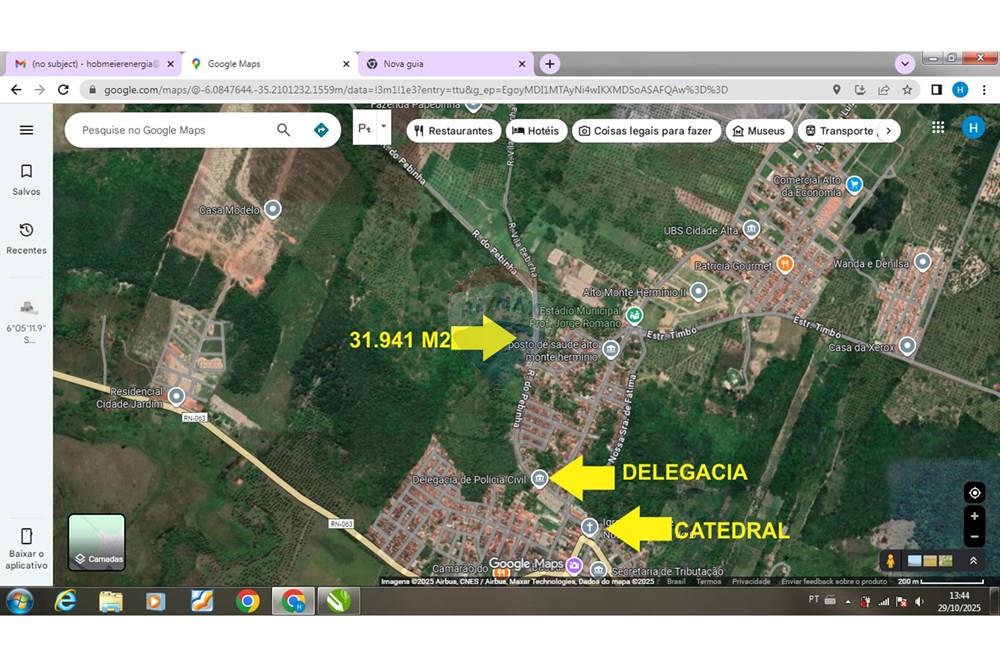The image size is (1000, 667).
Task: Switch to the Nova guia tab
Action: [430, 64]
